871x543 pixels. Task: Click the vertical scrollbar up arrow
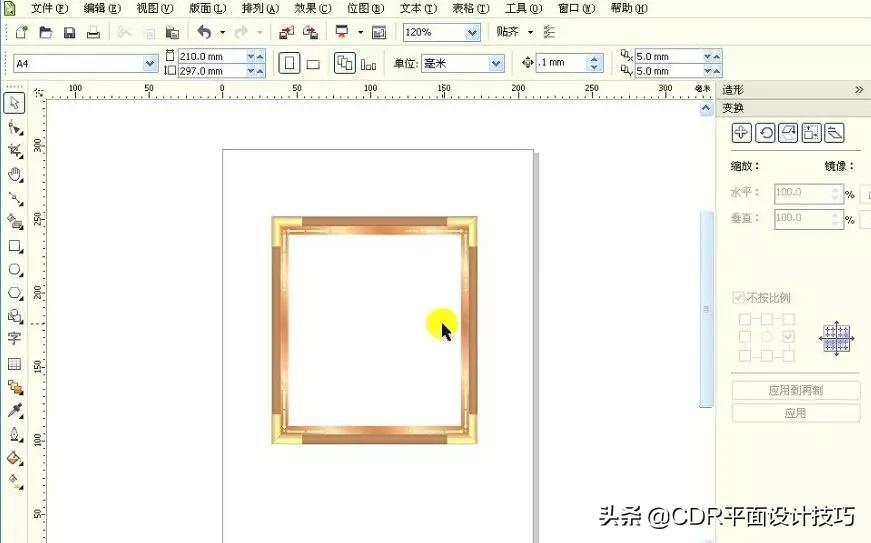pos(705,108)
